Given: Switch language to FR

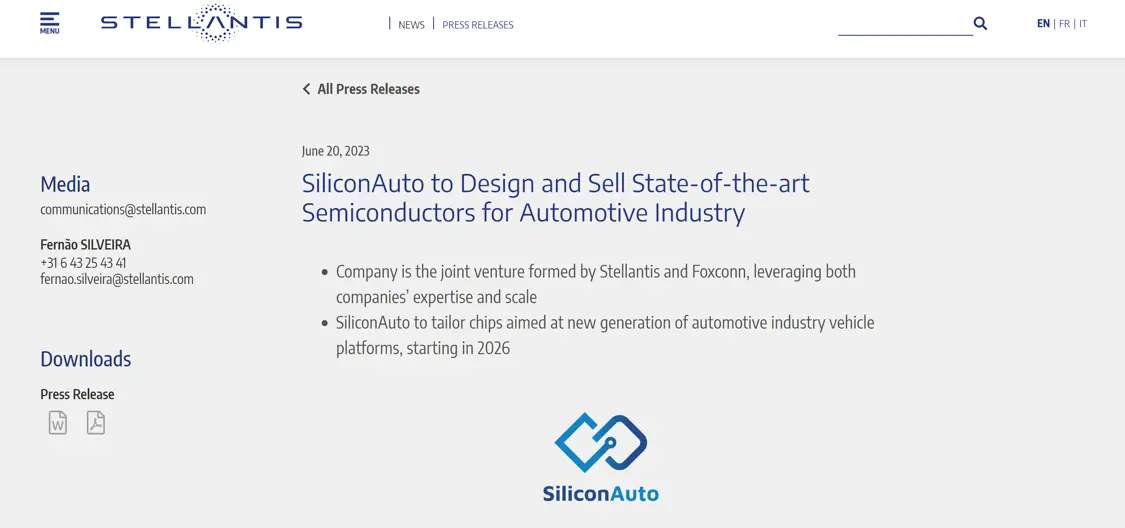Looking at the screenshot, I should (1064, 23).
